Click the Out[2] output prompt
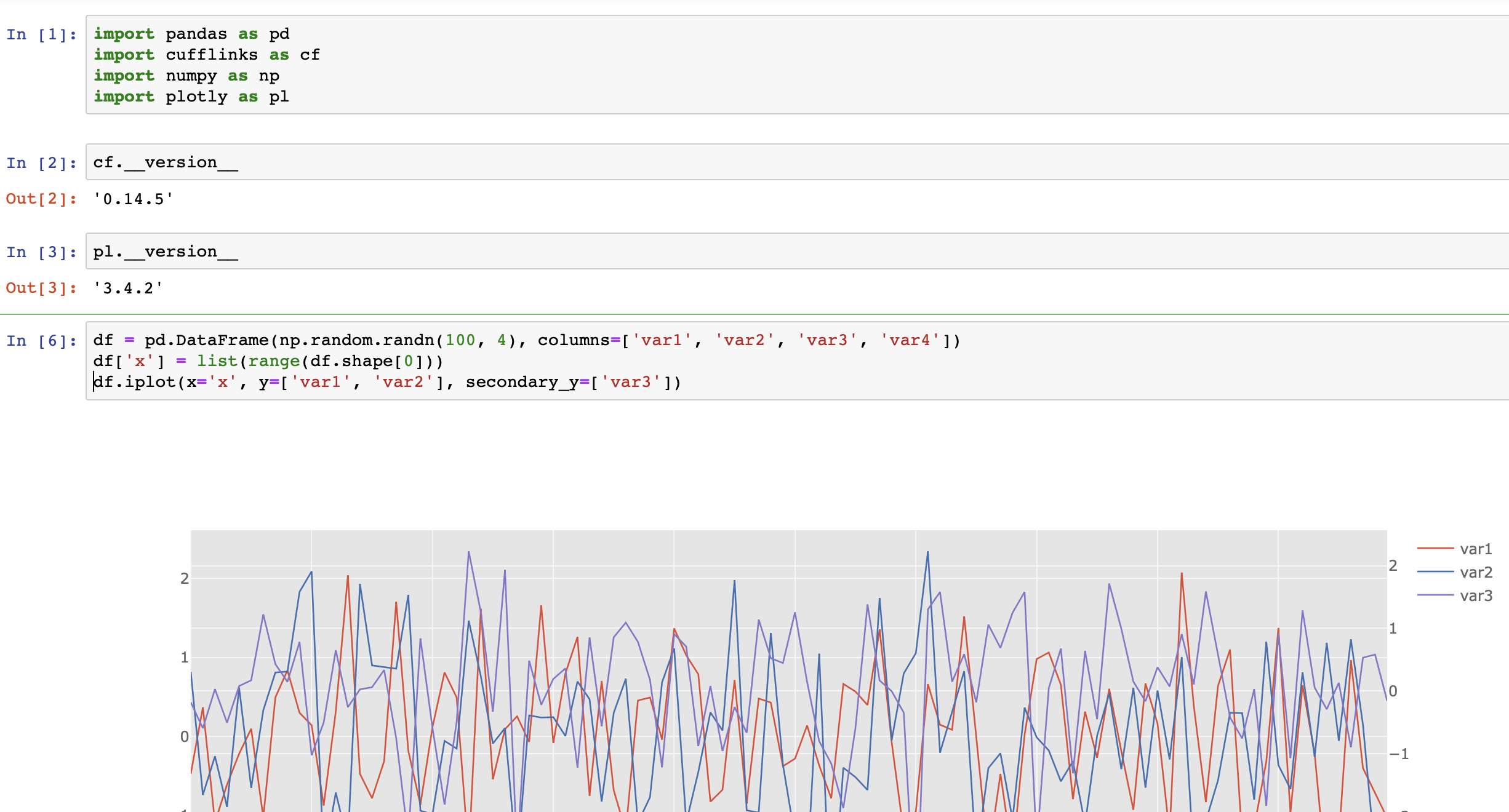Viewport: 1509px width, 812px height. [42, 199]
